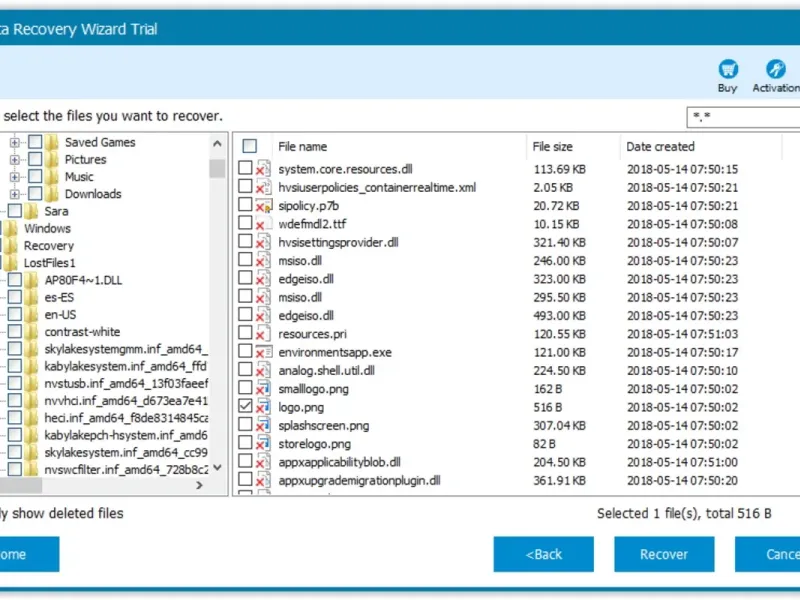Toggle the select-all checkbox in file header
The height and width of the screenshot is (600, 800).
[249, 146]
